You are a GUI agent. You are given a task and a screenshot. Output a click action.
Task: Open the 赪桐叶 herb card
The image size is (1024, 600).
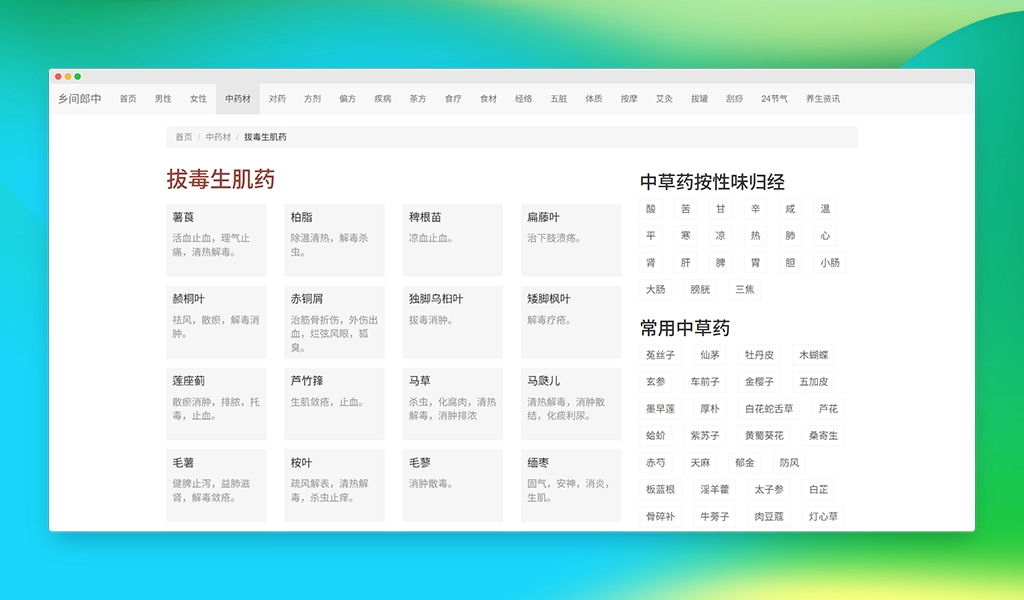click(x=216, y=322)
